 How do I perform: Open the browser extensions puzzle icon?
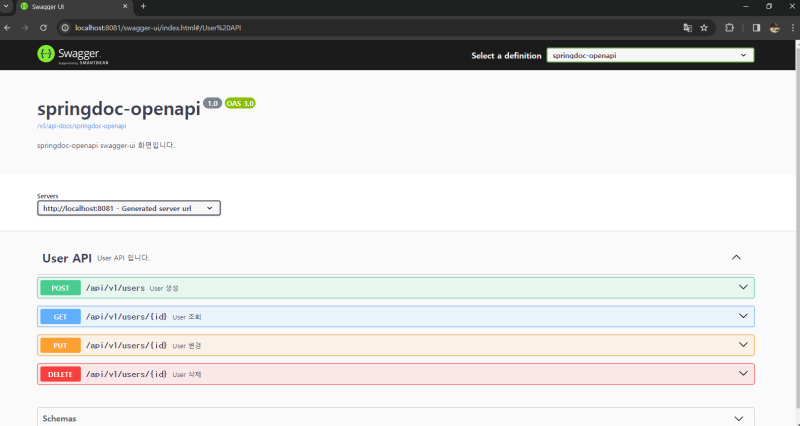click(730, 28)
